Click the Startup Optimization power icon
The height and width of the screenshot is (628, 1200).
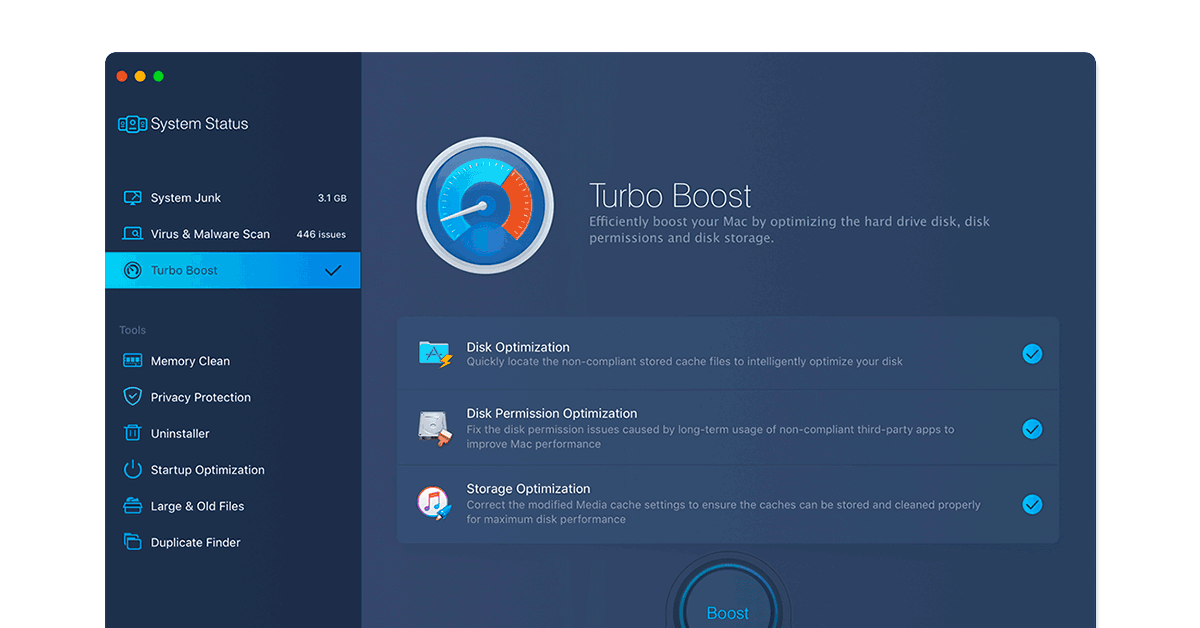tap(132, 470)
